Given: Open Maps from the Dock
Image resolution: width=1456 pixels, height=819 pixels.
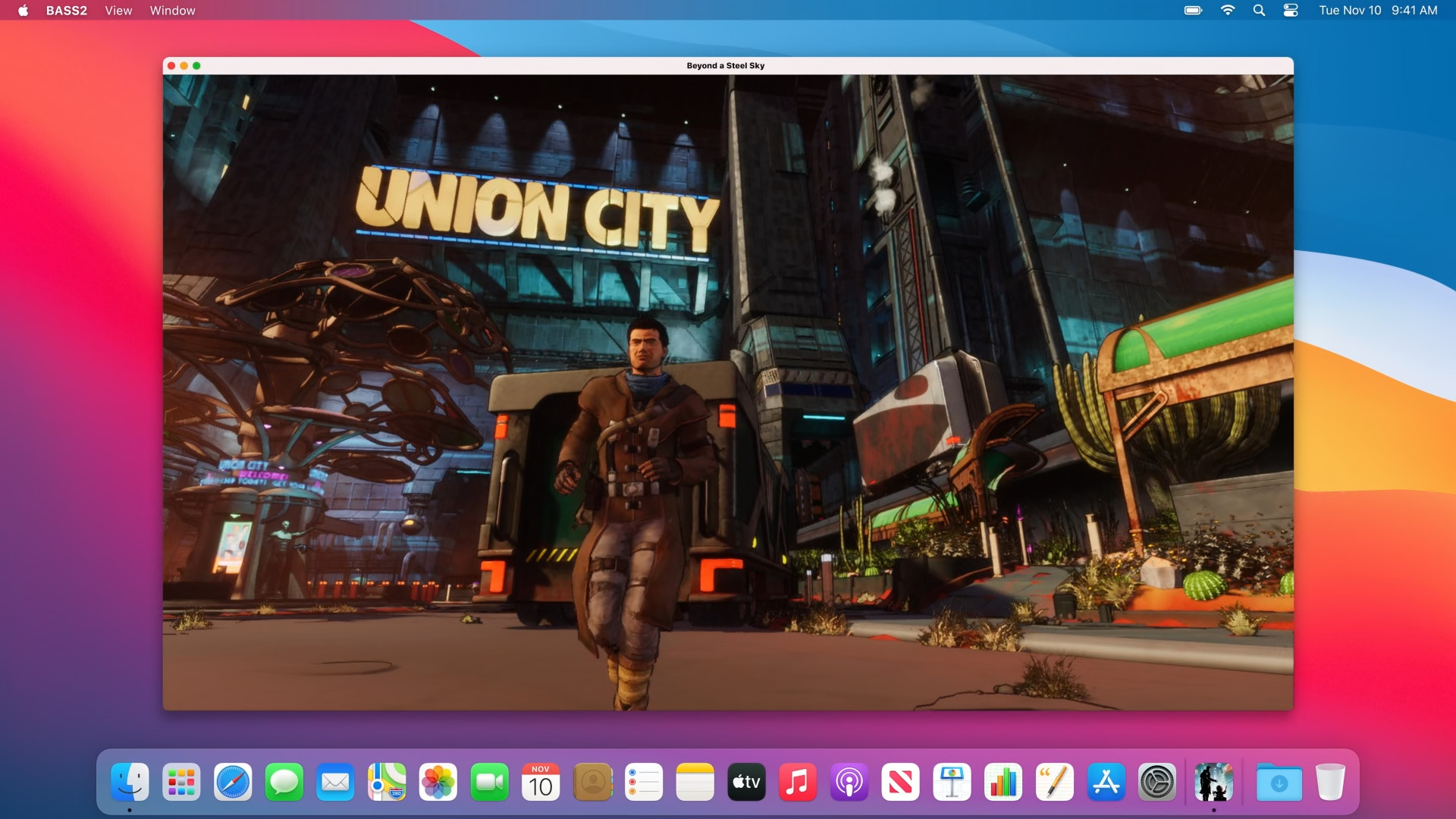Looking at the screenshot, I should coord(388,782).
